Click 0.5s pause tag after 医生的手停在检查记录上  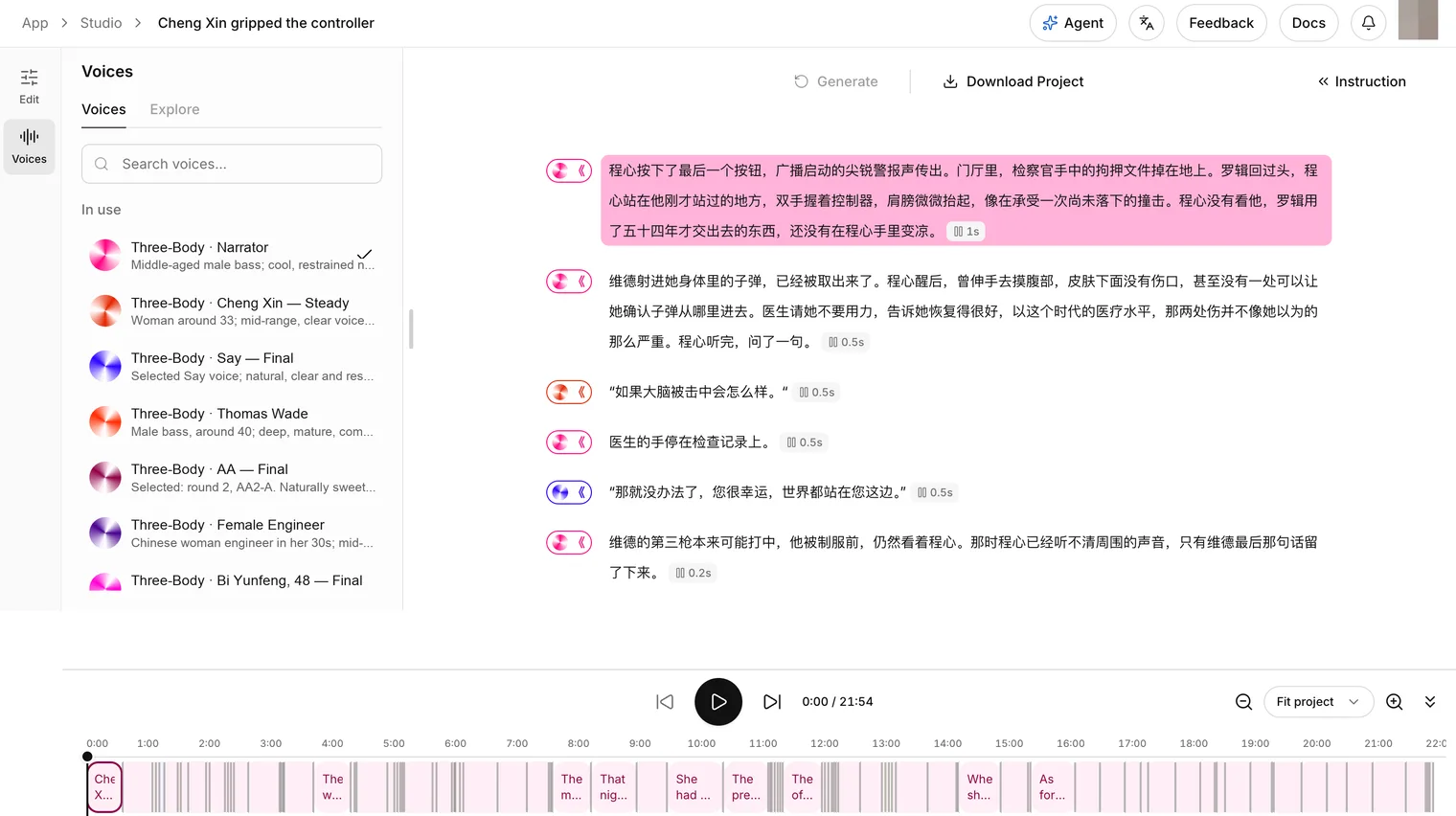point(805,442)
